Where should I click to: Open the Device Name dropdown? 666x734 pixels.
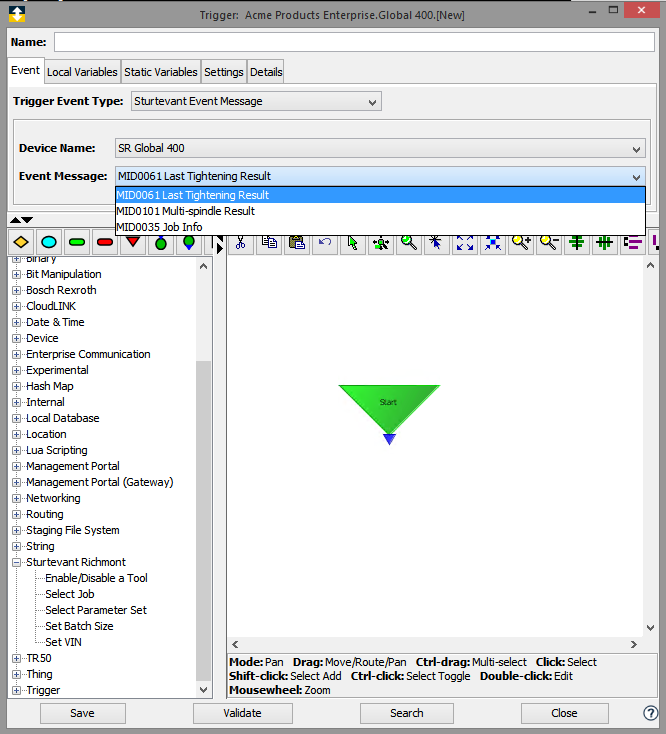tap(380, 148)
